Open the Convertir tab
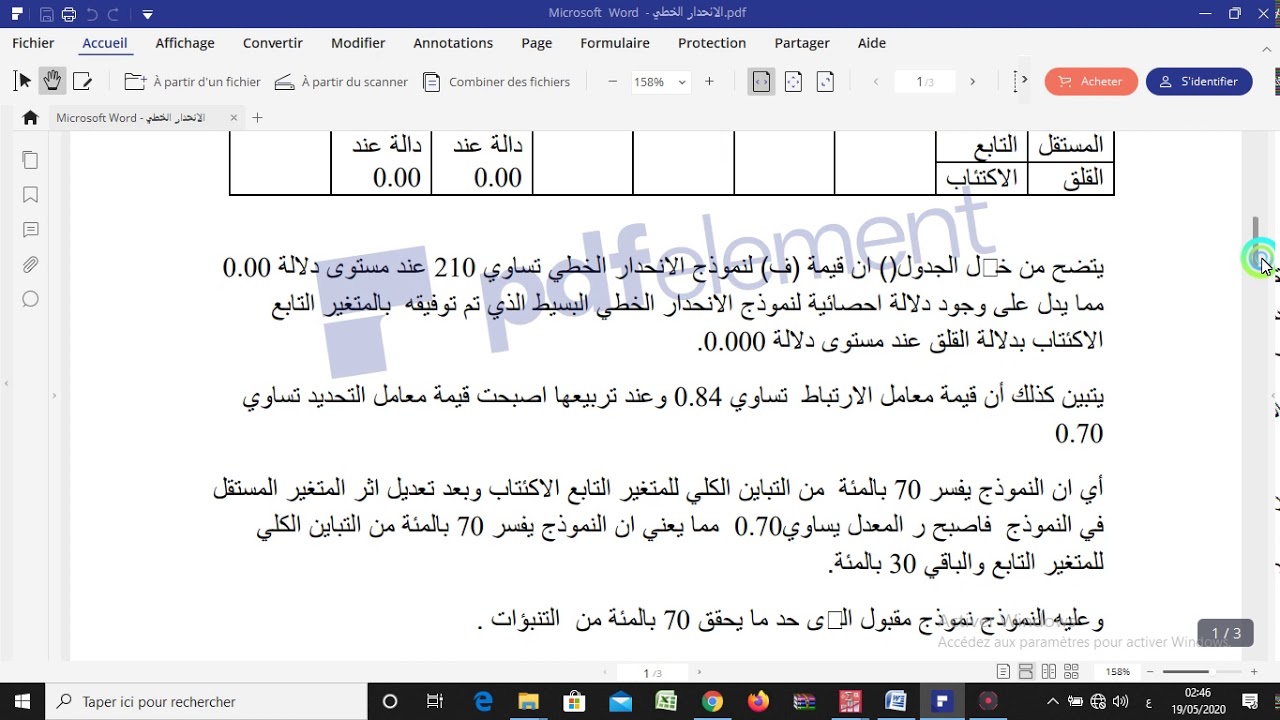Screen dimensions: 1280x720 273,43
